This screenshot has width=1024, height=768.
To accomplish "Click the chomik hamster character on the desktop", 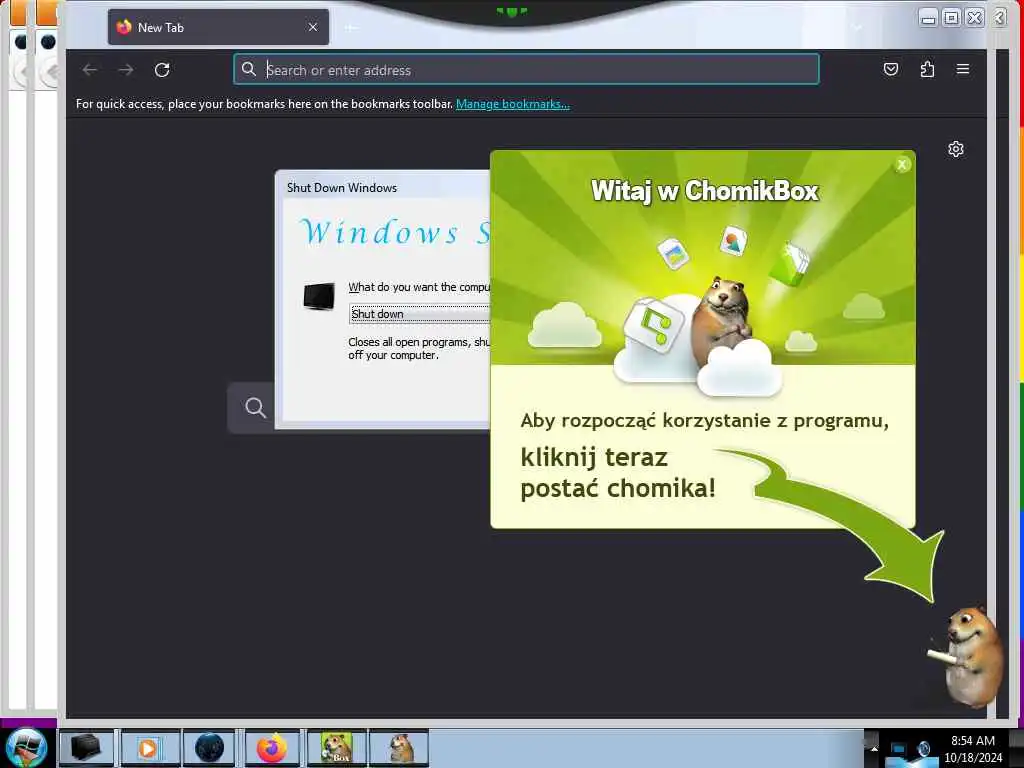I will click(x=967, y=655).
